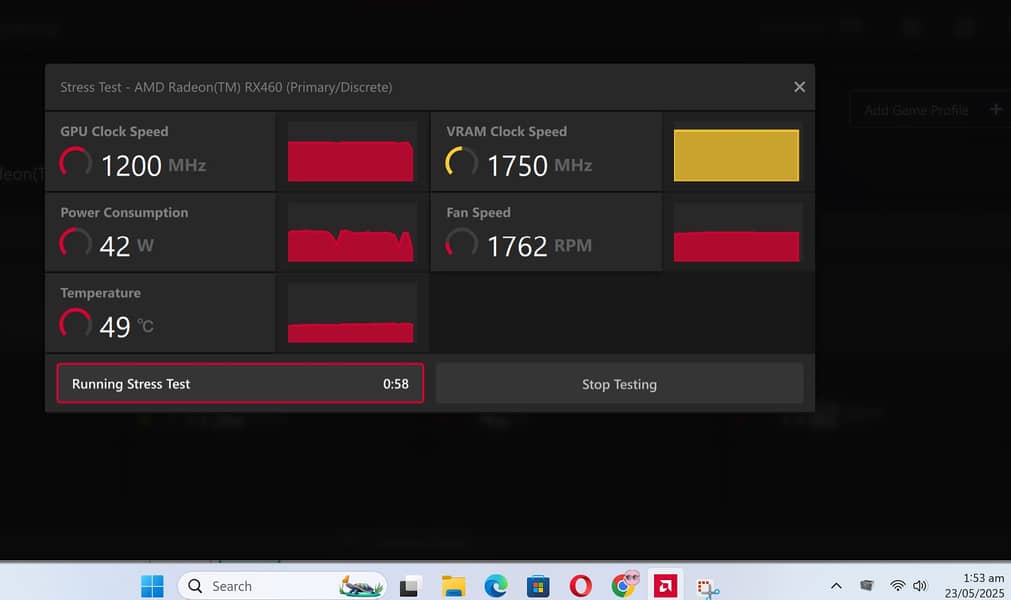Click the 42 W power value

click(x=126, y=246)
